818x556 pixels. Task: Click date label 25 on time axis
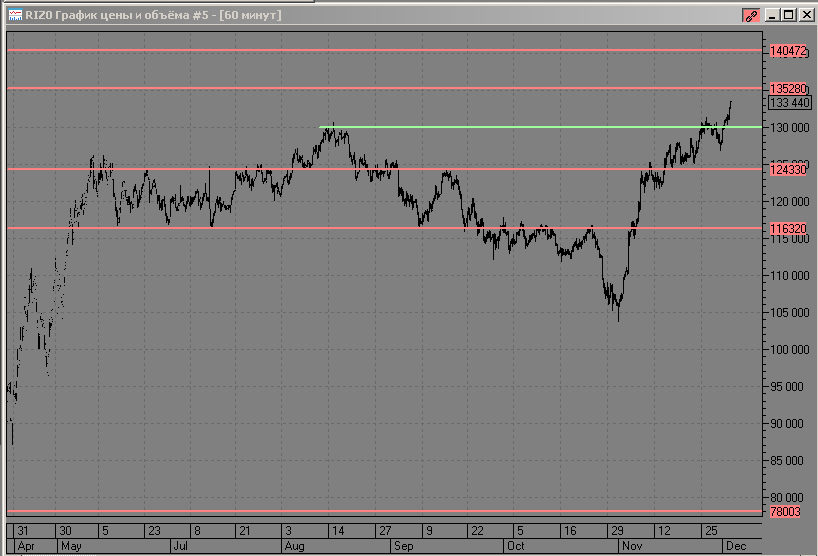pyautogui.click(x=711, y=531)
